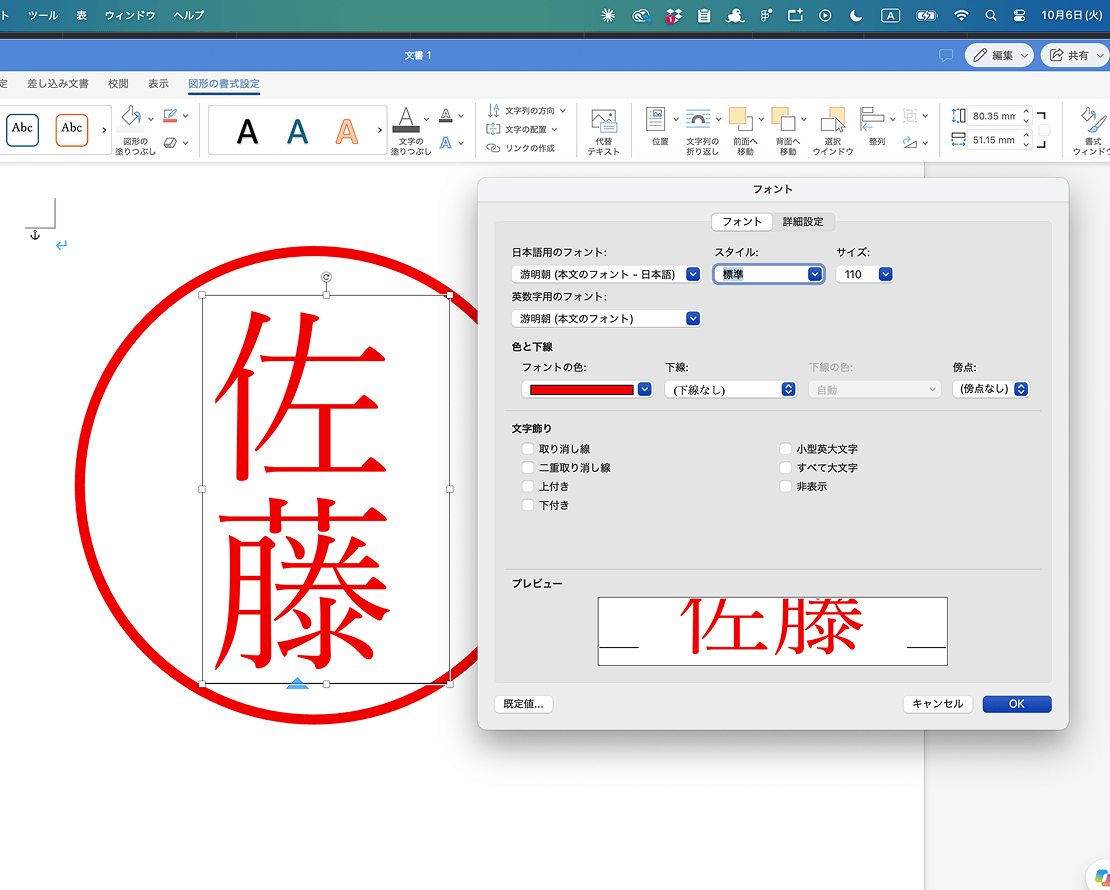This screenshot has height=890, width=1110.
Task: Apply the black WordArt A style
Action: [x=247, y=131]
